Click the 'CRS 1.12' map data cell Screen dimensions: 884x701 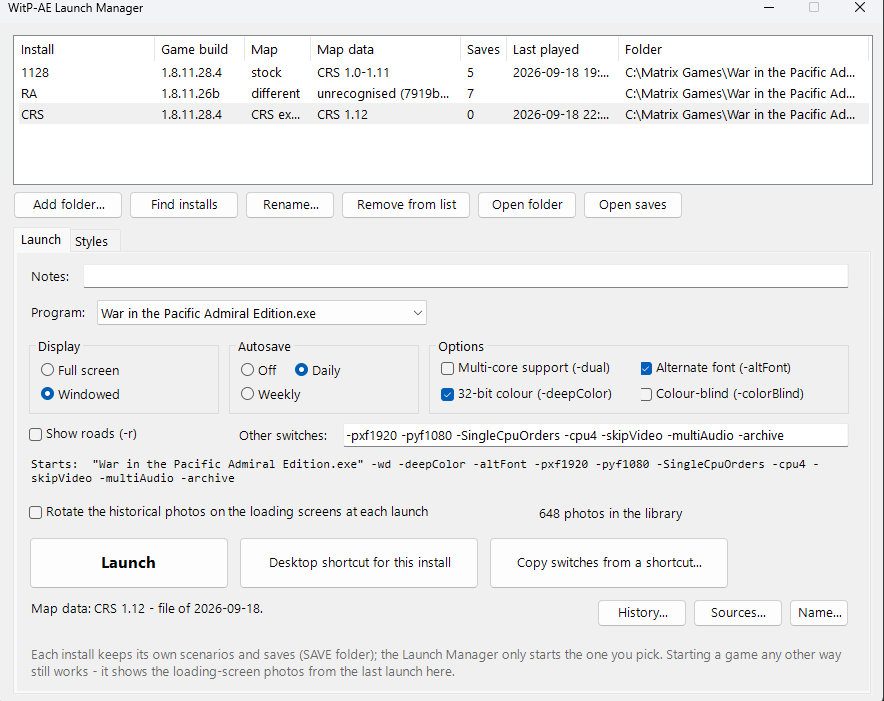342,114
